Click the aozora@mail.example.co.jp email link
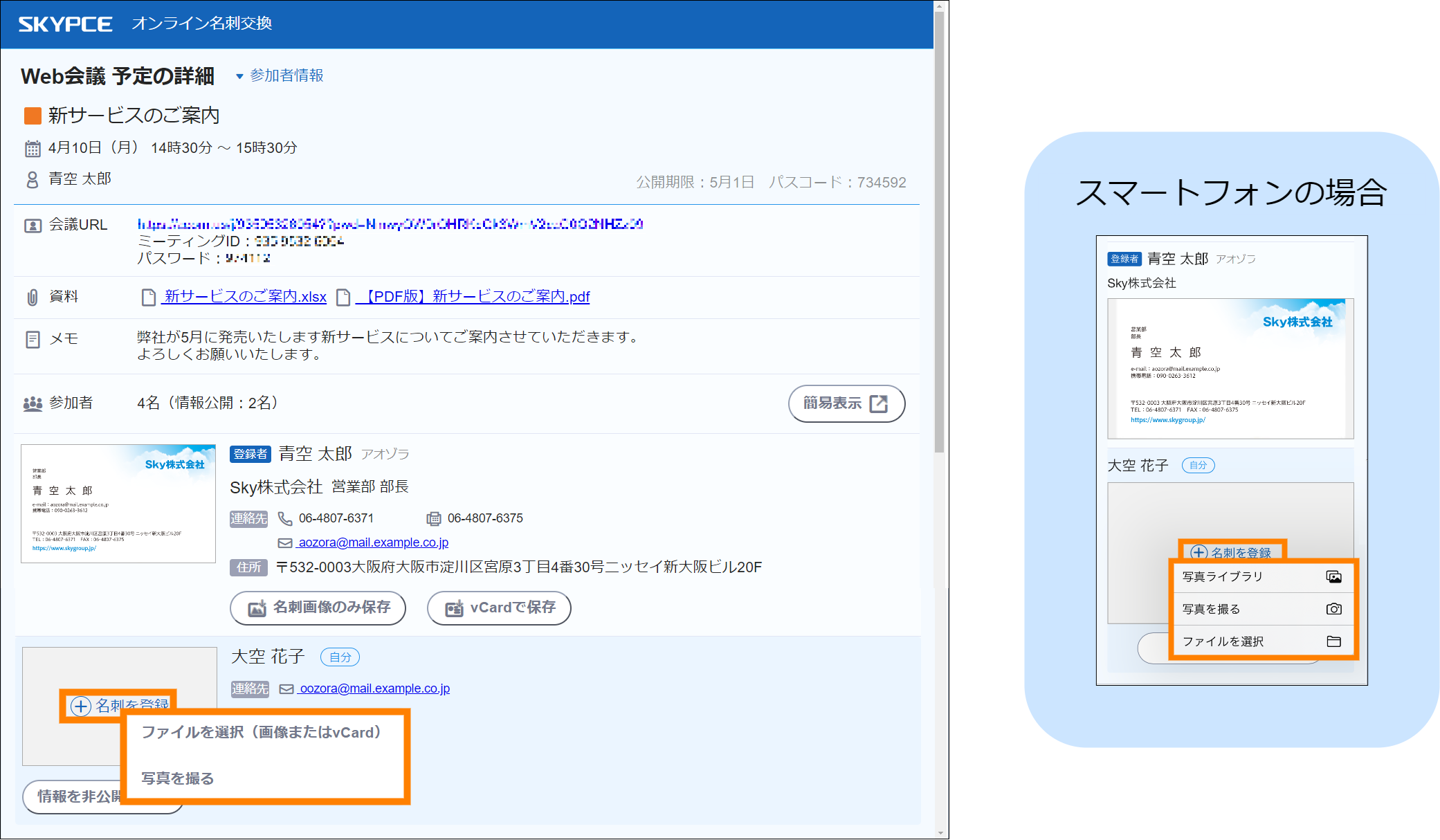Screen dimensions: 1440x840 (372, 542)
